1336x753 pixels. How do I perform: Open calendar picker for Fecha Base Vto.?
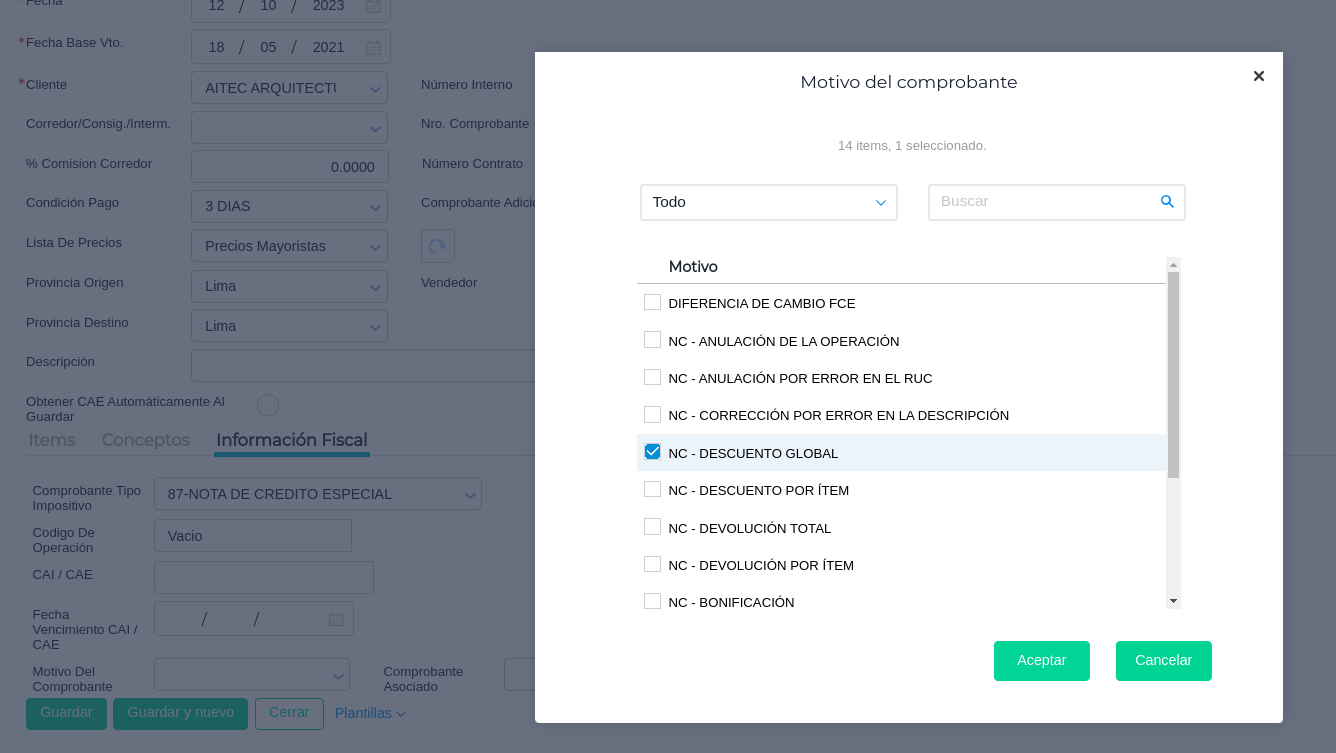373,47
